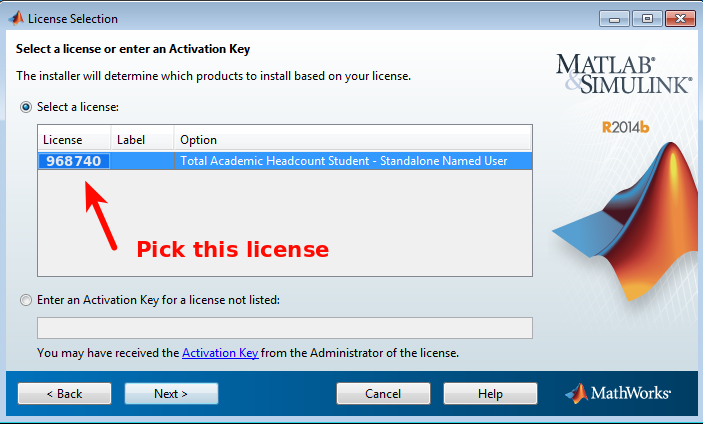Open the Activation Key hyperlink

[x=220, y=353]
